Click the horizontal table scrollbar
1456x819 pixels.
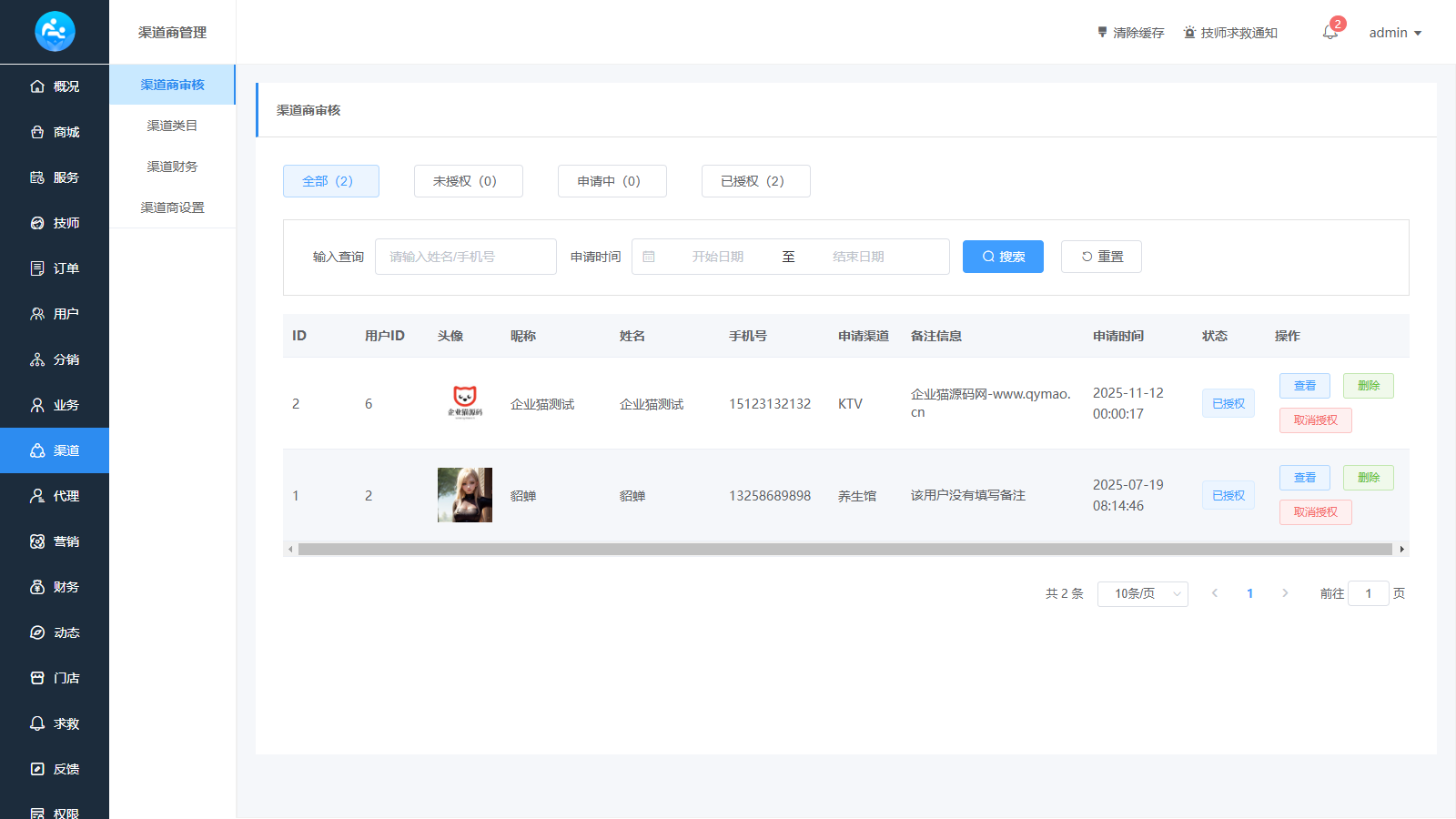[x=844, y=549]
